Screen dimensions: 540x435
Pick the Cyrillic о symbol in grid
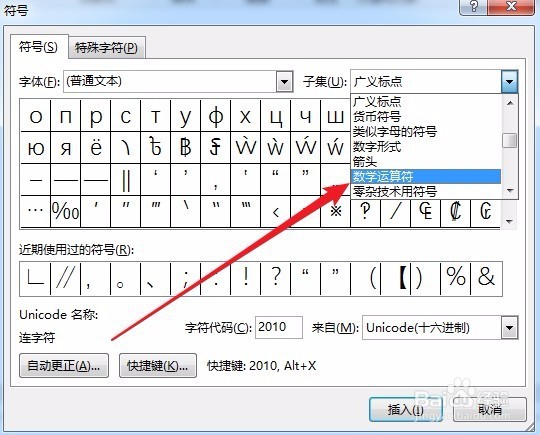pyautogui.click(x=36, y=116)
